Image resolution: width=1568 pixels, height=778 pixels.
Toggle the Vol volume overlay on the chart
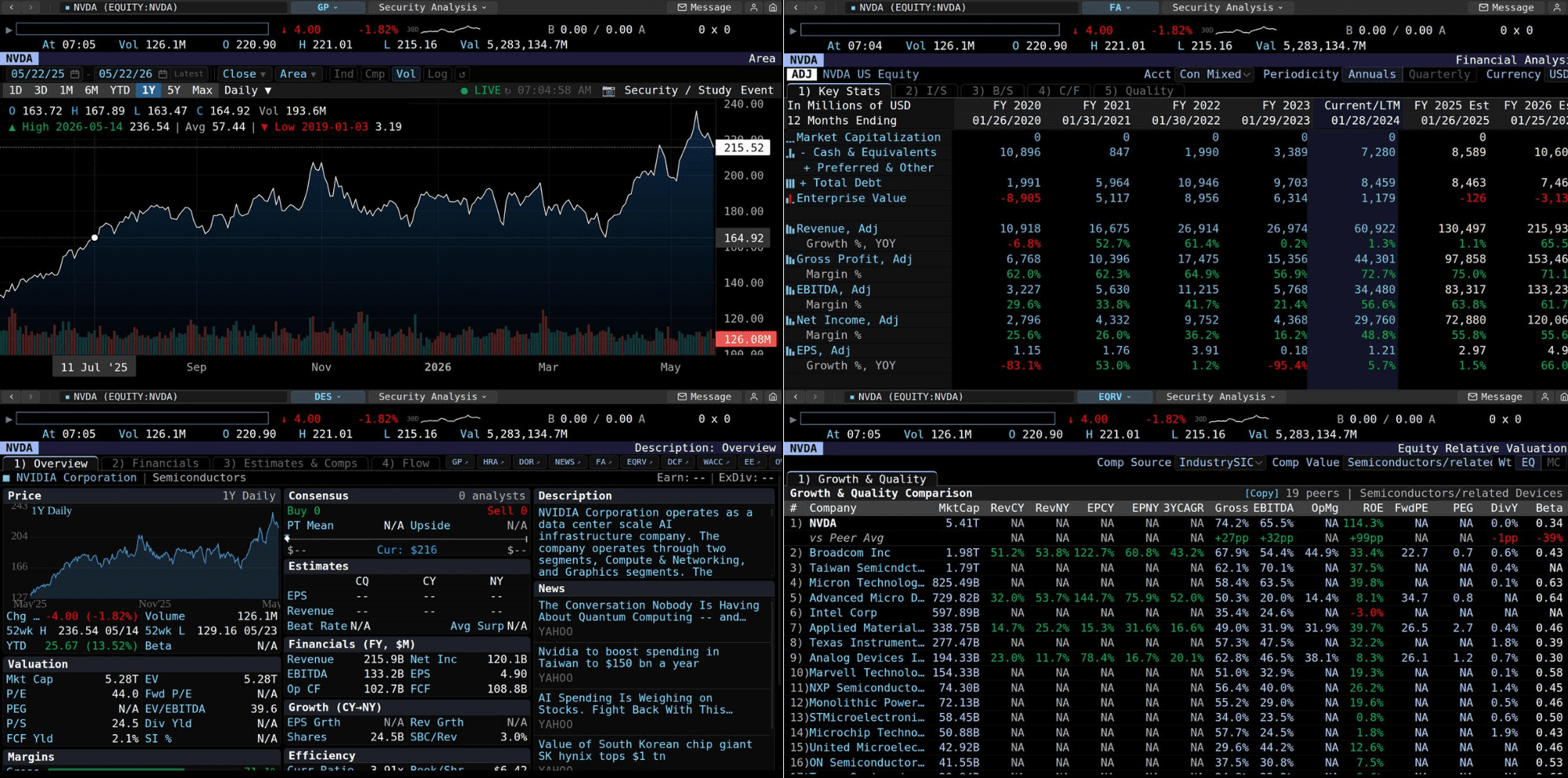(x=405, y=74)
